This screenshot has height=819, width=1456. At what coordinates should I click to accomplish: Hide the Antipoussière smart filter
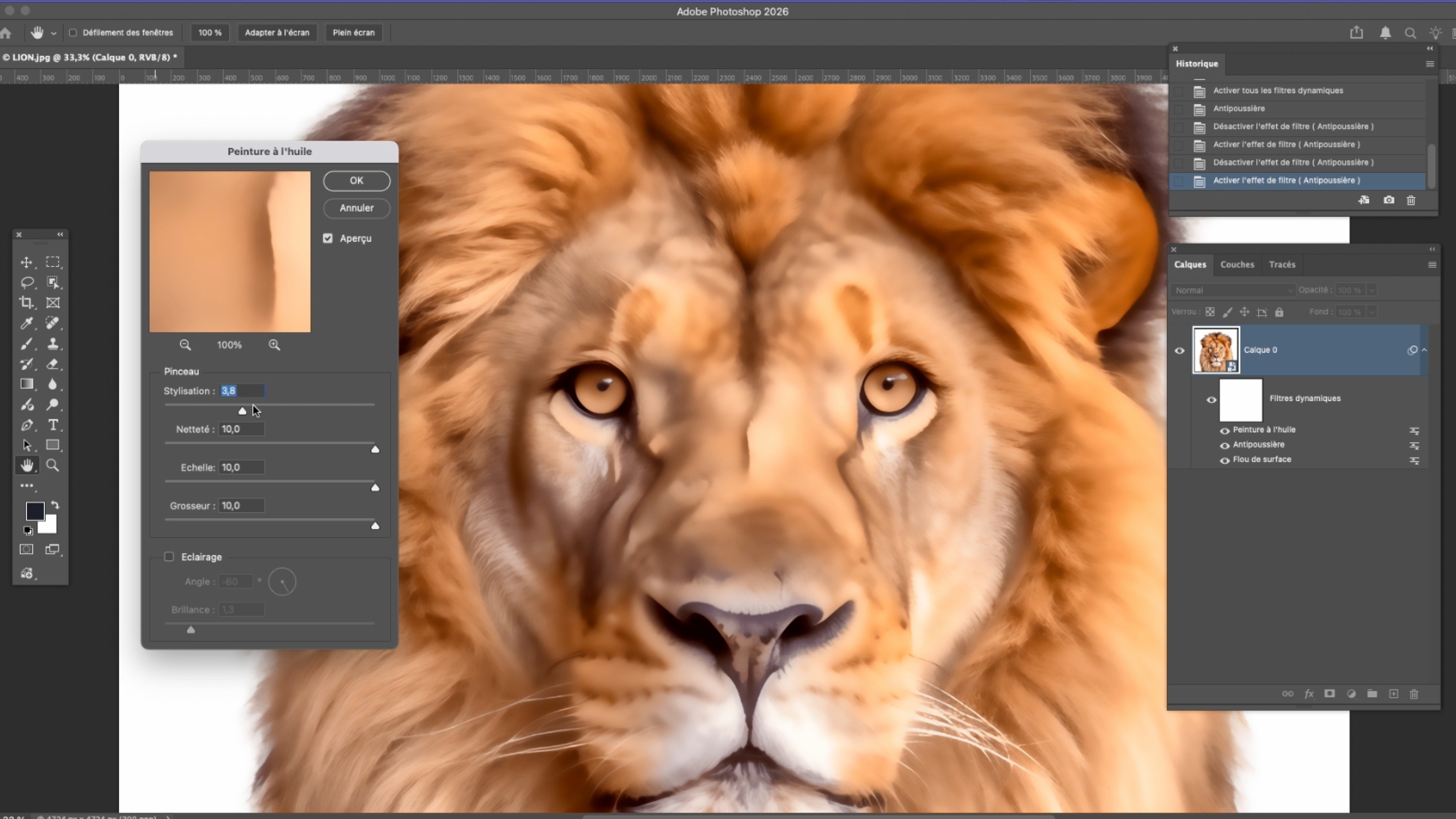[x=1224, y=446]
